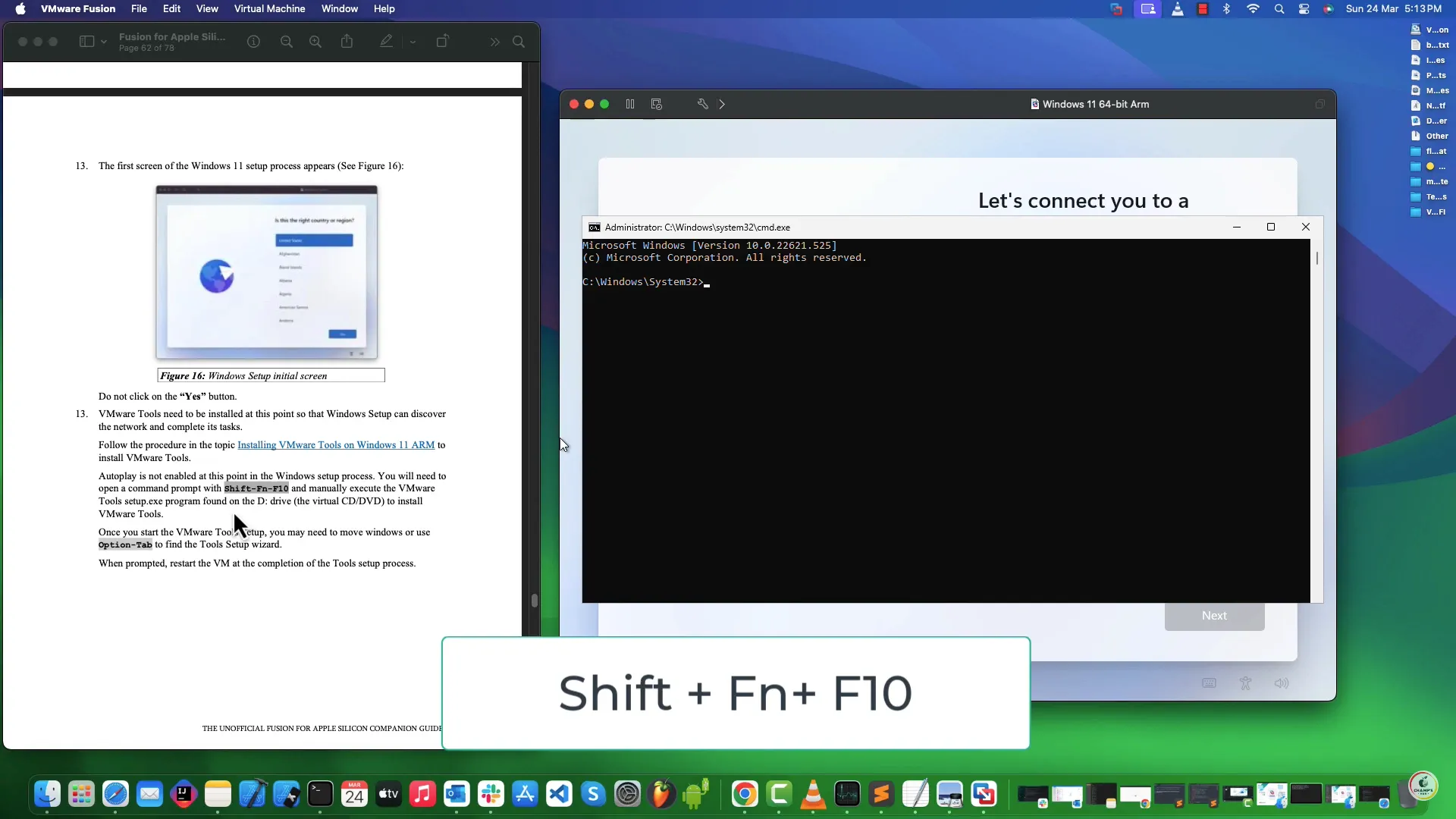Viewport: 1456px width, 819px height.
Task: Toggle VMware Fusion window pause button
Action: click(630, 104)
